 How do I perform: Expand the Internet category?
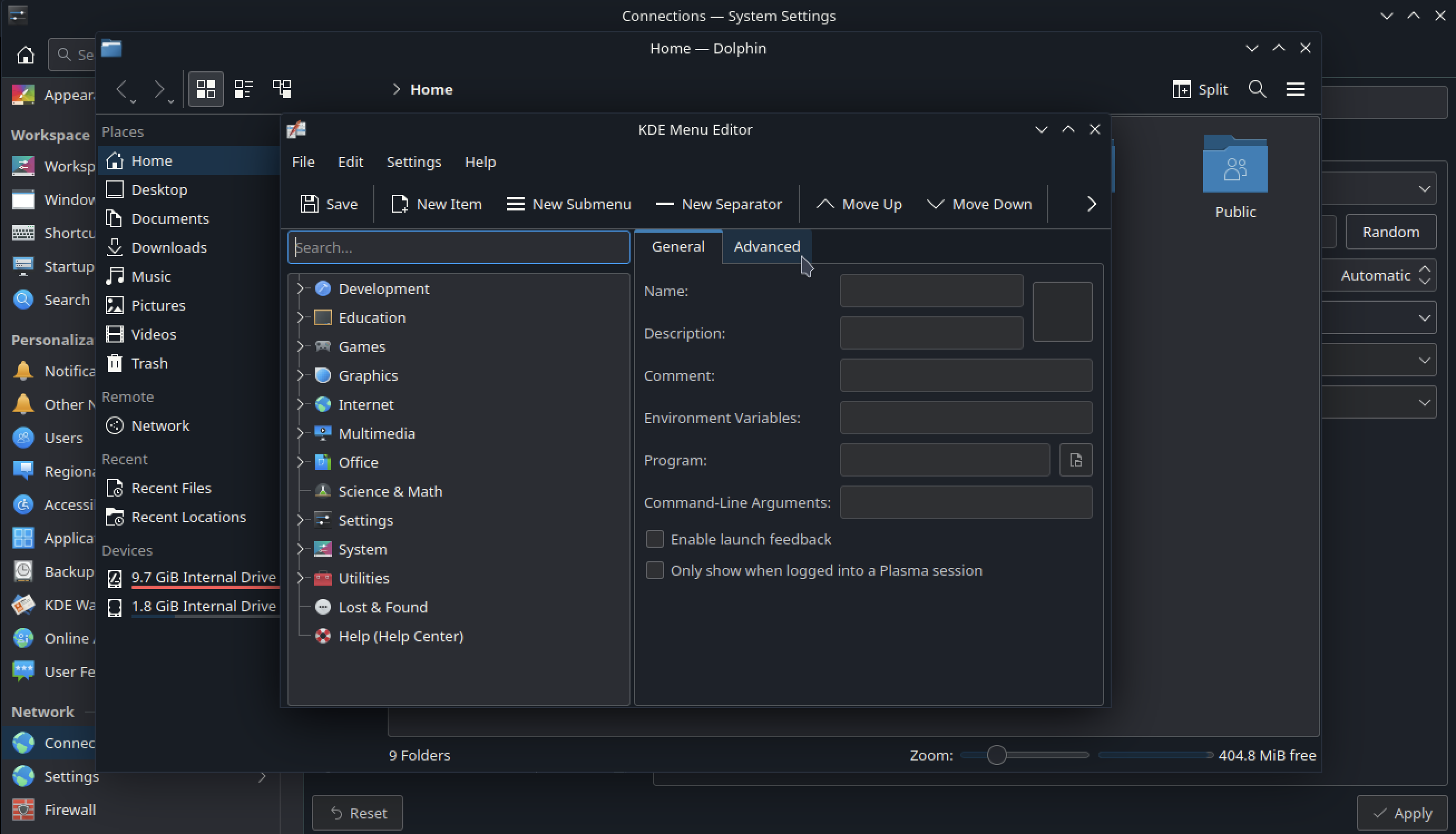[299, 404]
